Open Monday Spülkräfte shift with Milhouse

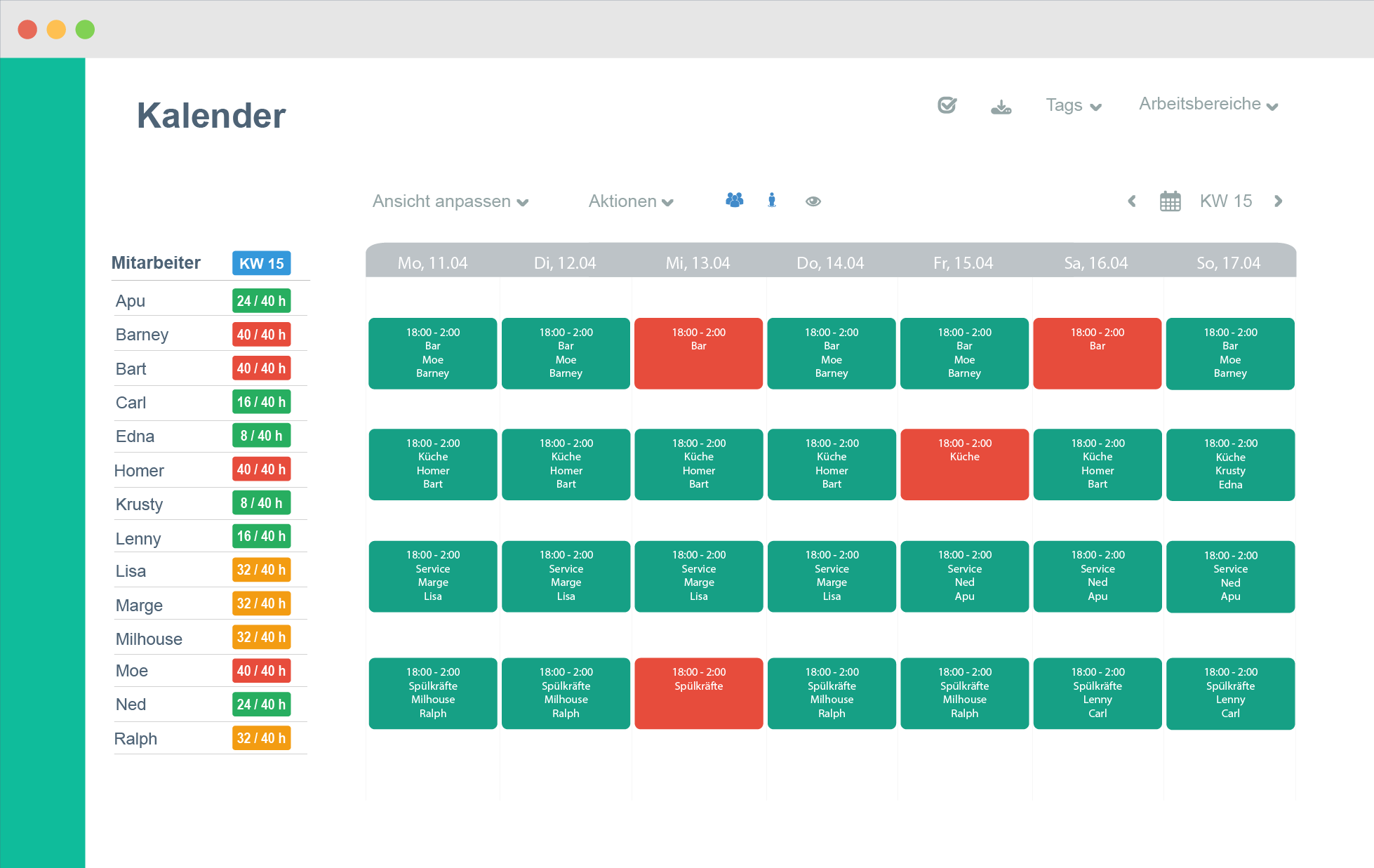click(x=433, y=693)
